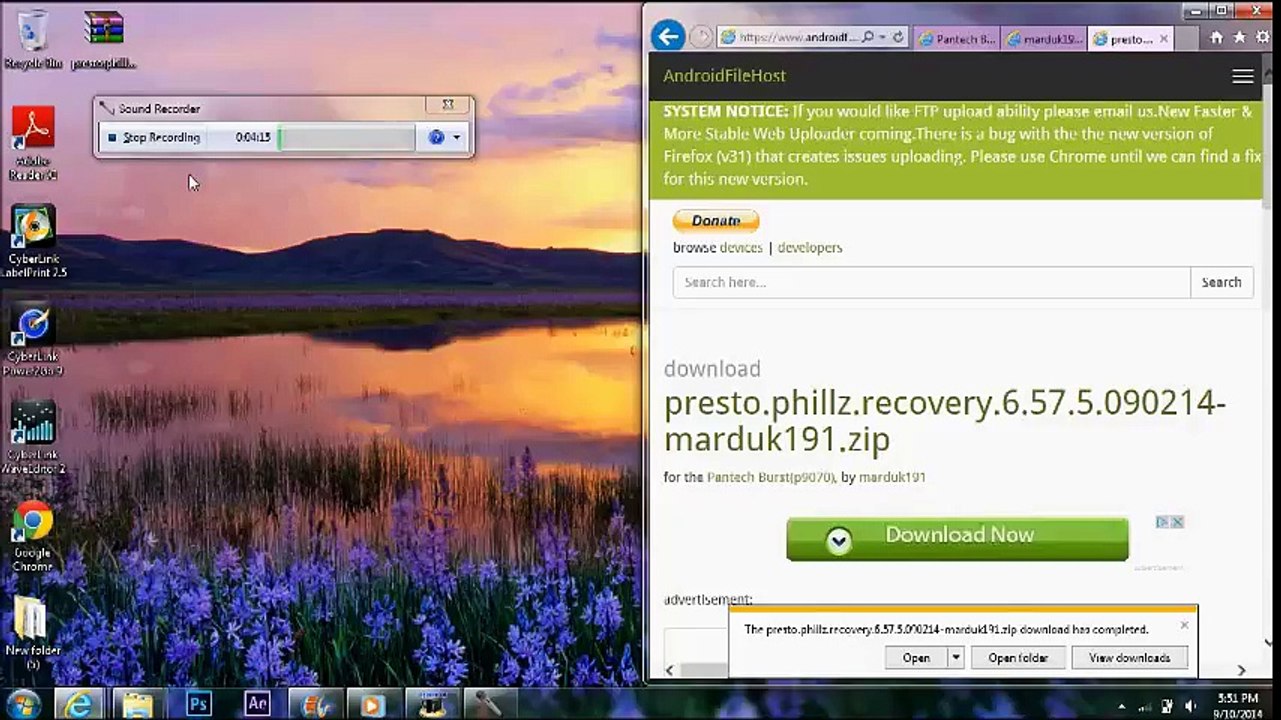Image resolution: width=1281 pixels, height=720 pixels.
Task: Click View downloads button
Action: pos(1129,657)
